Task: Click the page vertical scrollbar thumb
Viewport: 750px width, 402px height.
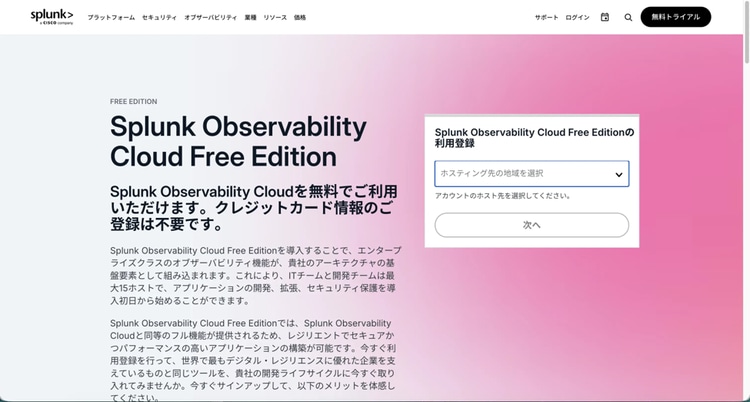Action: [x=747, y=31]
